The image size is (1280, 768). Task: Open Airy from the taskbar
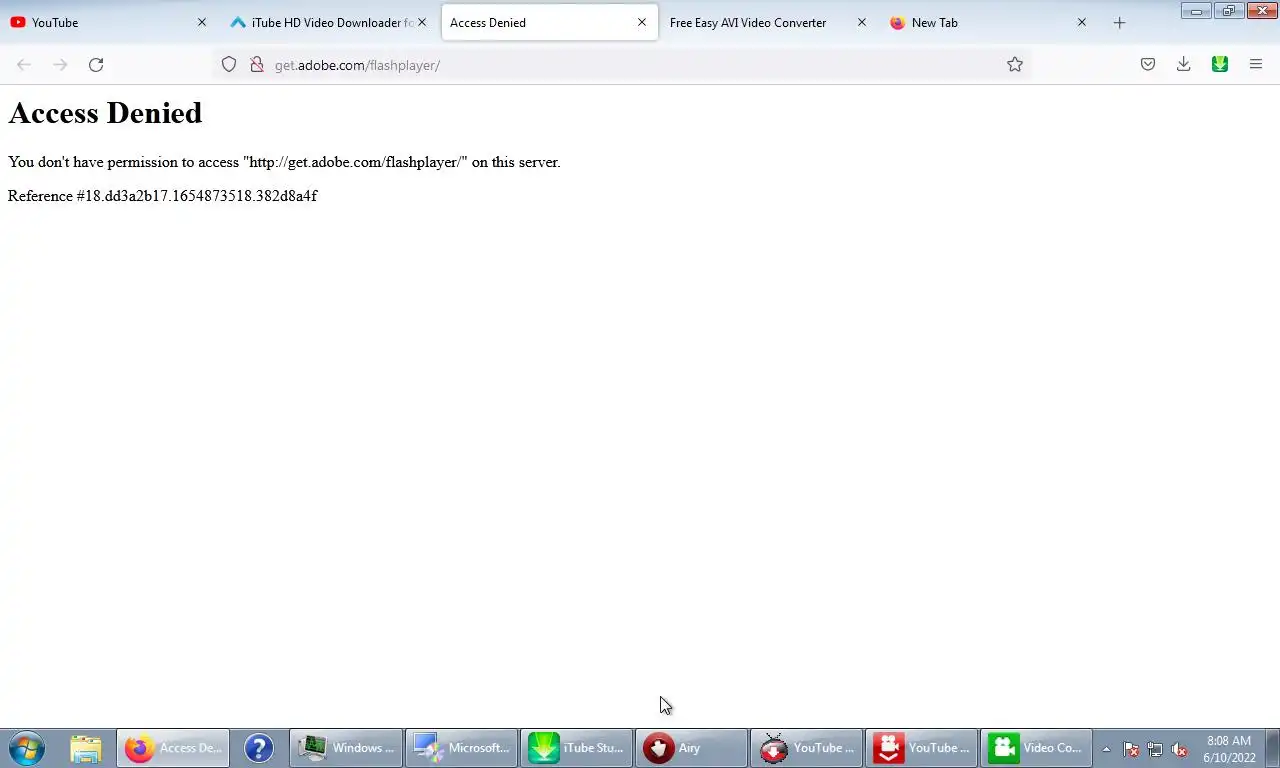pyautogui.click(x=691, y=748)
